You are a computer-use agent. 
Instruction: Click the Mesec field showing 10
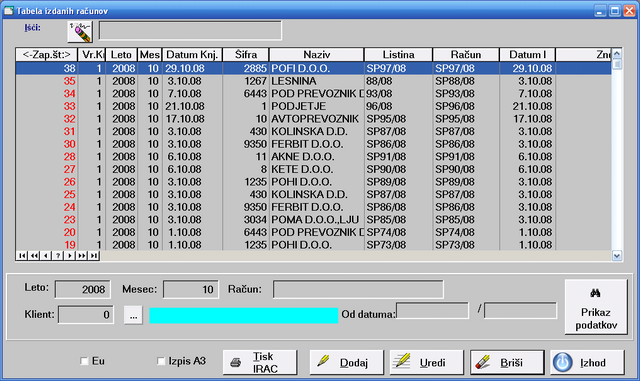coord(191,289)
